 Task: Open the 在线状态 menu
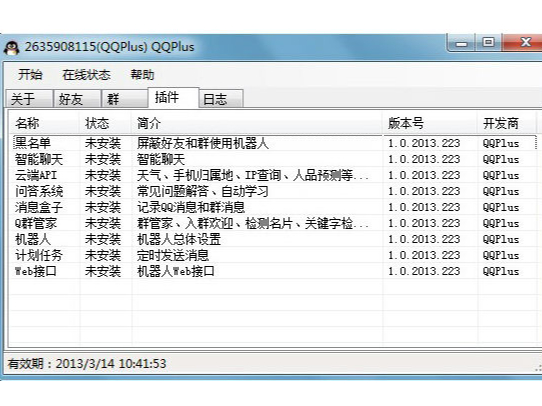tap(86, 75)
